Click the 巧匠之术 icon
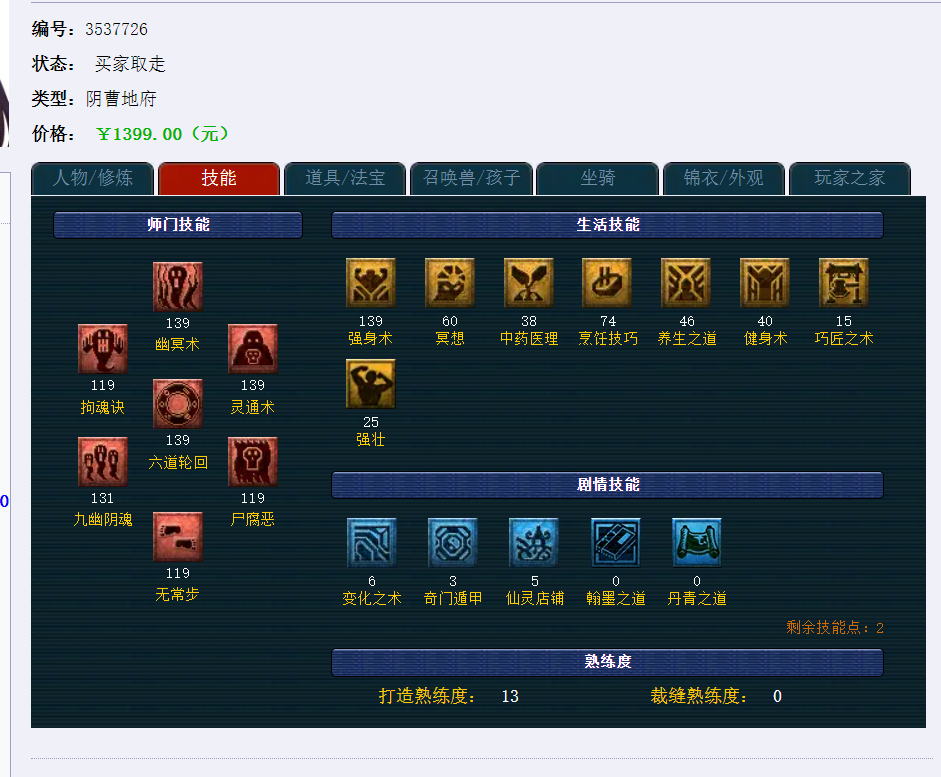Image resolution: width=941 pixels, height=777 pixels. (x=844, y=283)
